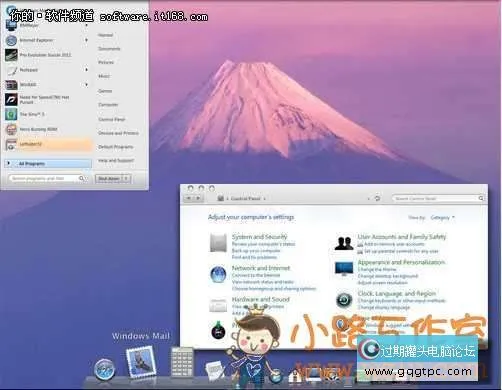Open System and Security link
The height and width of the screenshot is (390, 502).
(x=259, y=237)
